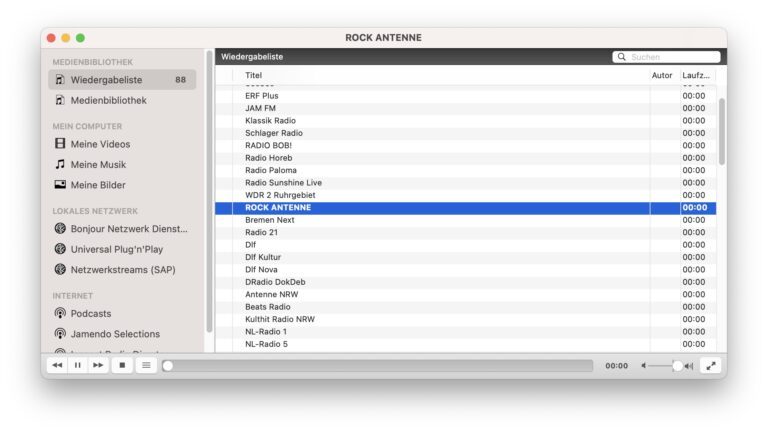Select the Schlager Radio row
Image resolution: width=768 pixels, height=433 pixels.
click(465, 133)
